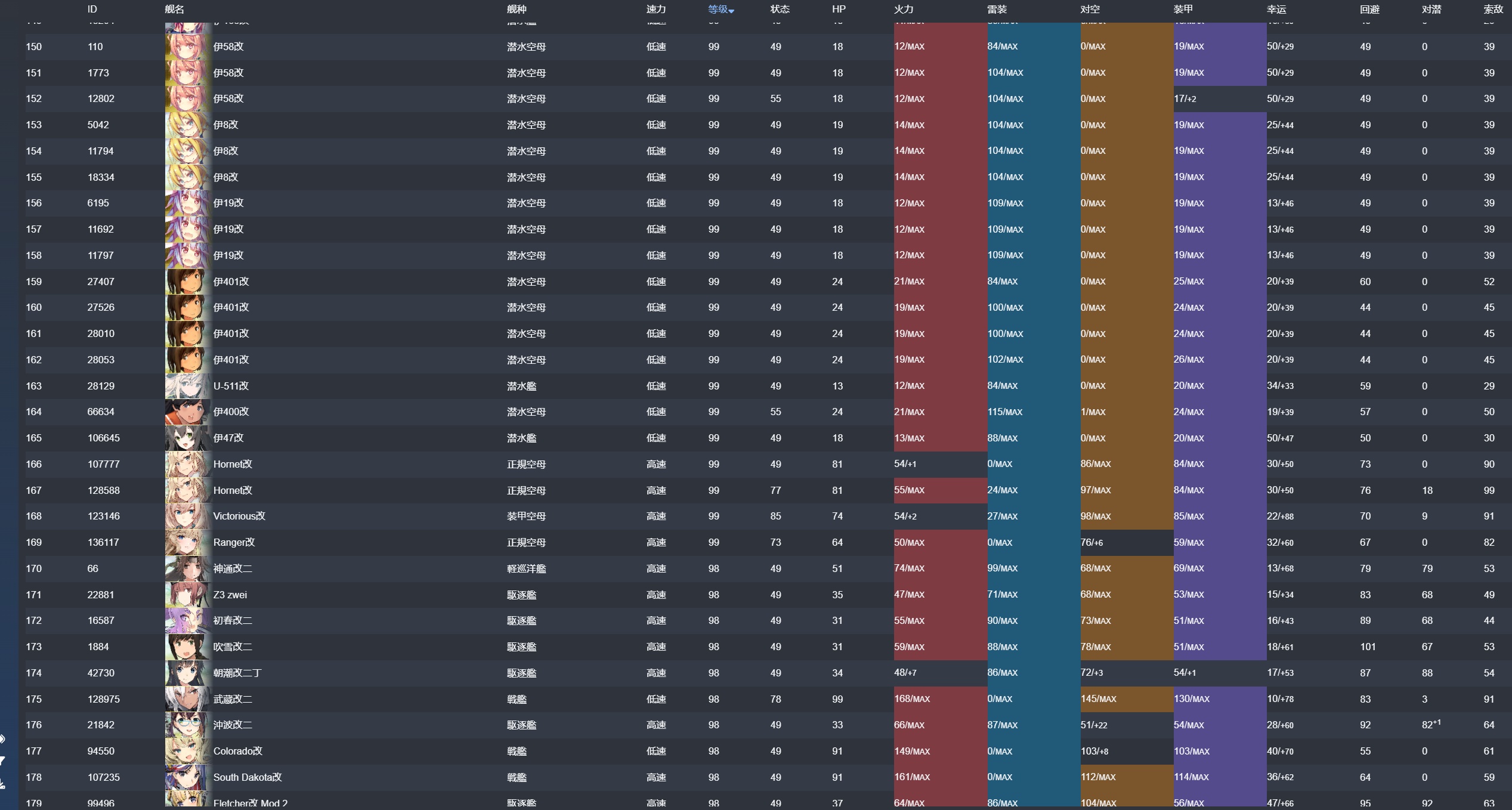Click the 沖波改二 ship avatar with glasses

[187, 725]
